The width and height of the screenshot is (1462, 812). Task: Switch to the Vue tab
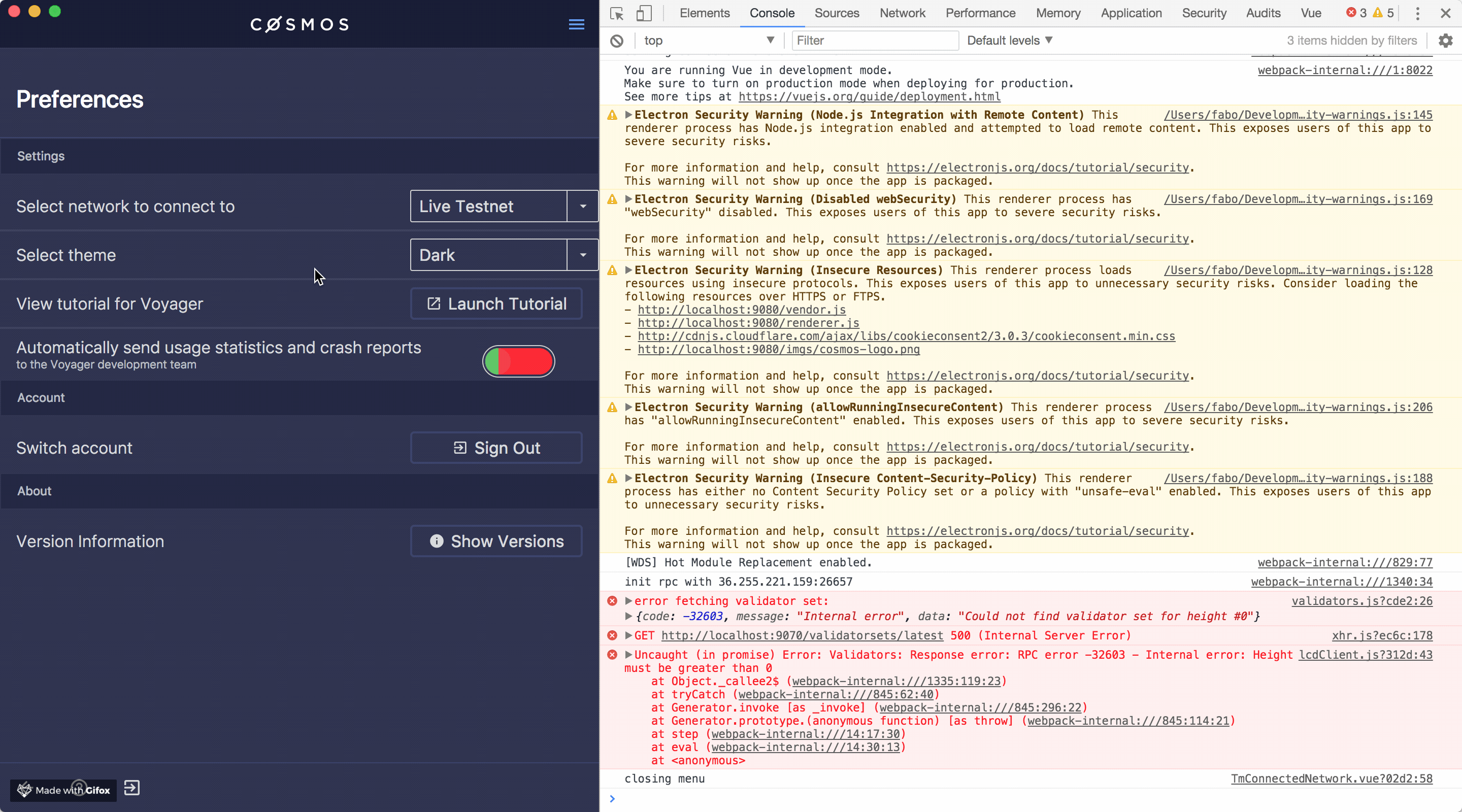[1310, 13]
